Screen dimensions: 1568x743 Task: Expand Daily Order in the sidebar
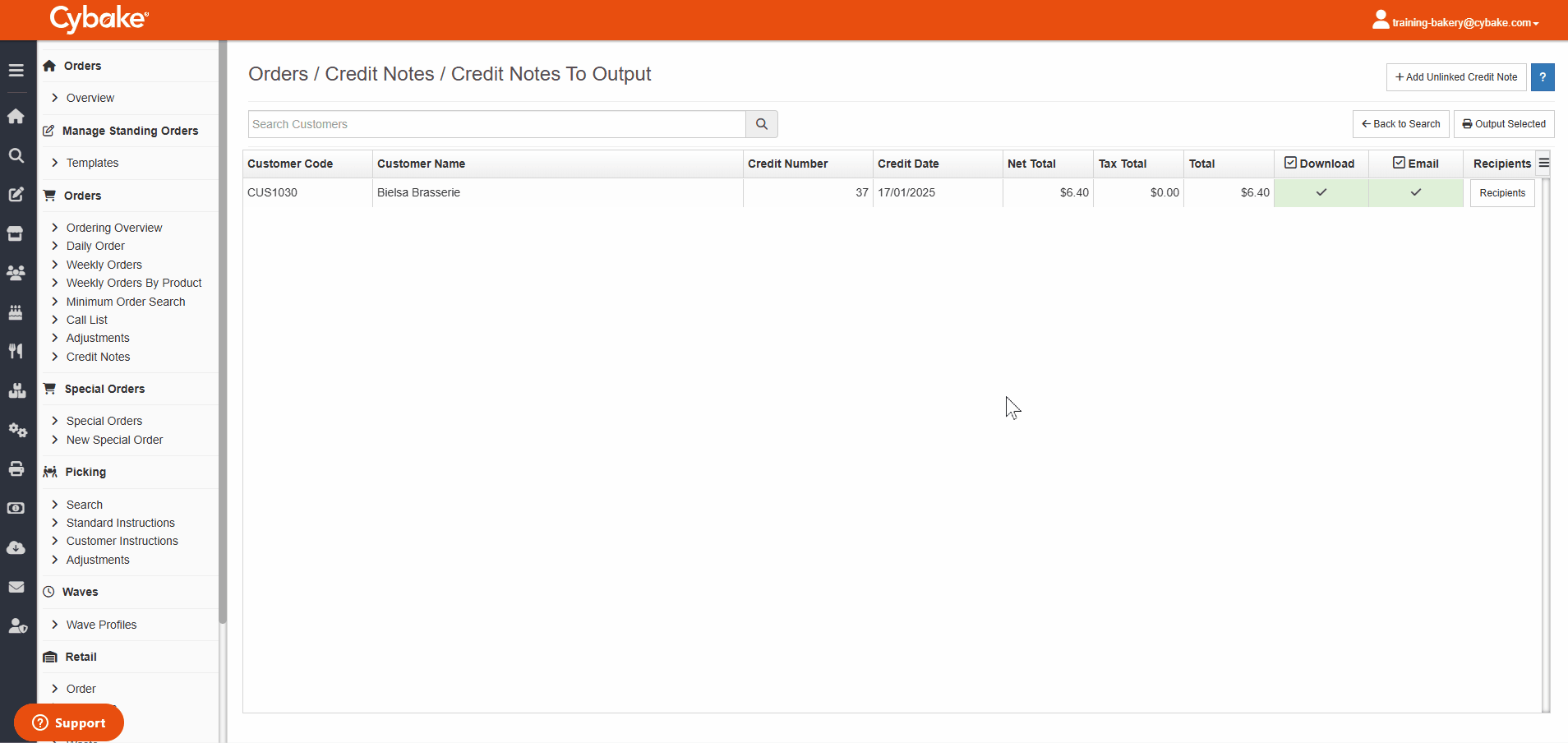point(95,246)
